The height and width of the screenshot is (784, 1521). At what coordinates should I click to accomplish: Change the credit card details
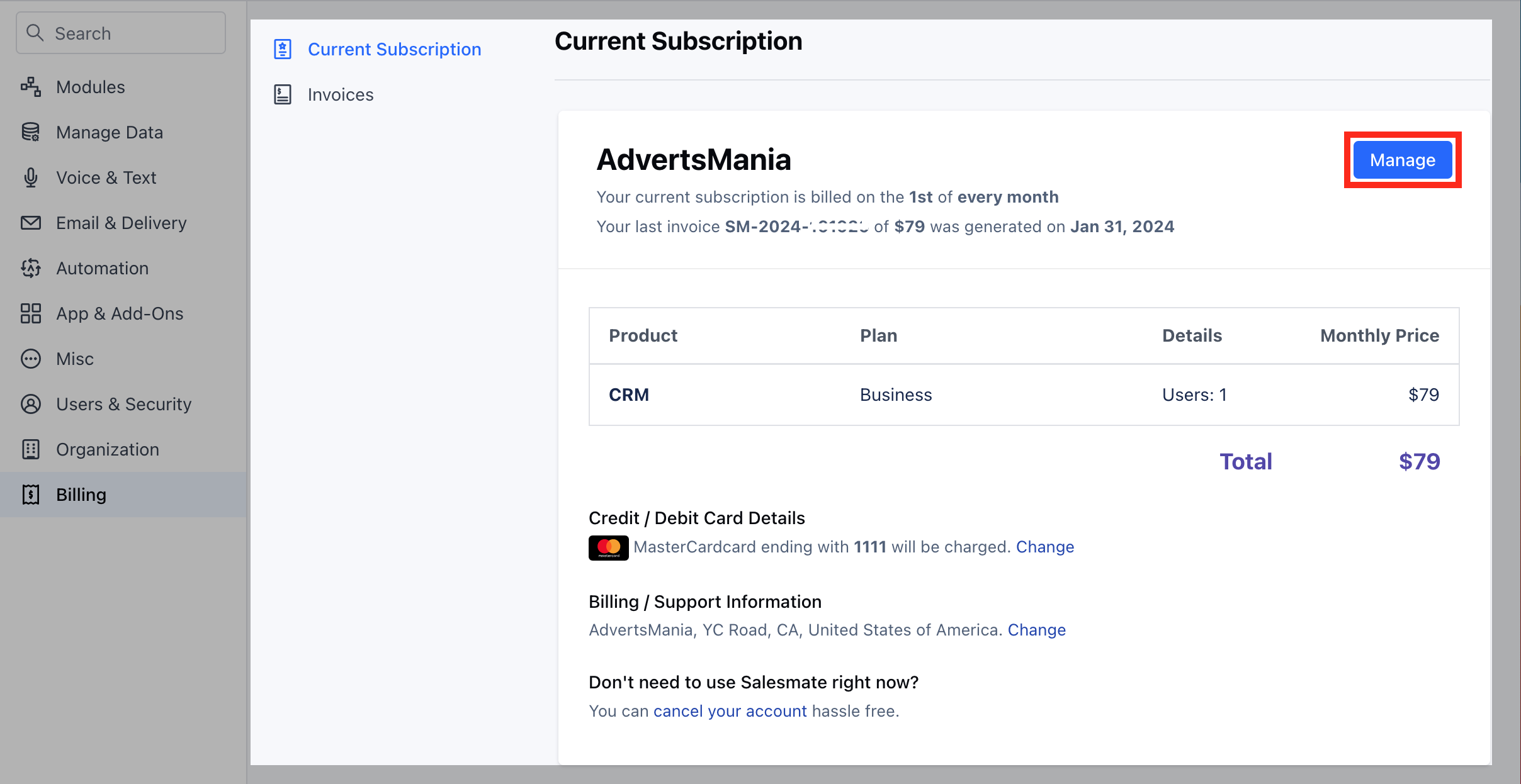[1045, 547]
